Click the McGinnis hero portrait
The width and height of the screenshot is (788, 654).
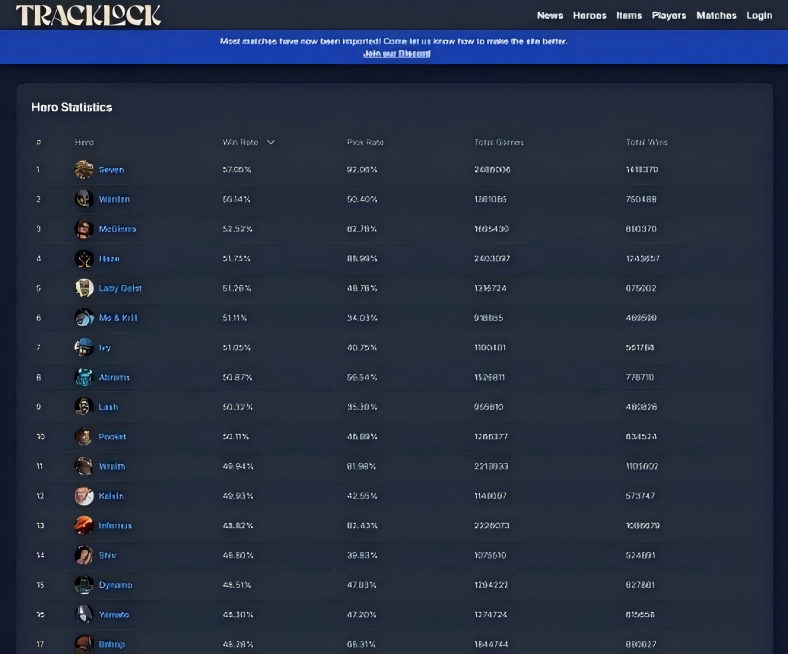coord(84,229)
